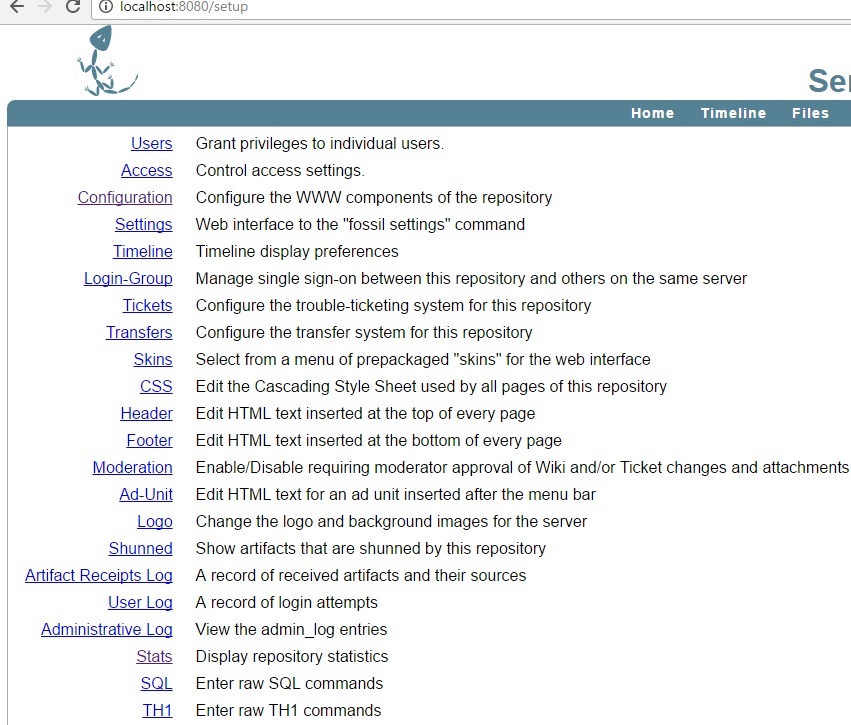This screenshot has height=725, width=851.
Task: Open the Administrative Log link
Action: pyautogui.click(x=106, y=630)
